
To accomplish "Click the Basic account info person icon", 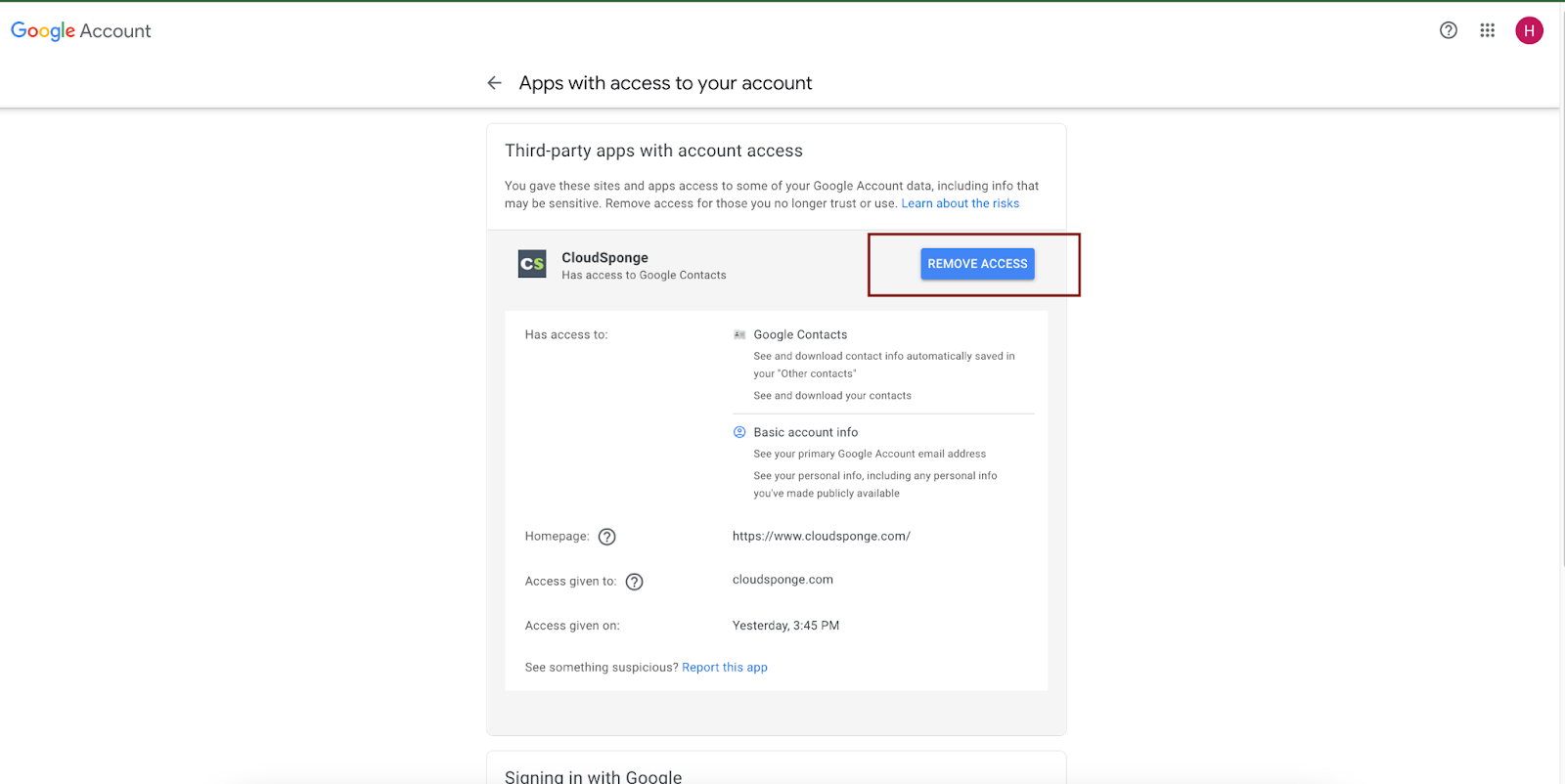I will tap(739, 432).
